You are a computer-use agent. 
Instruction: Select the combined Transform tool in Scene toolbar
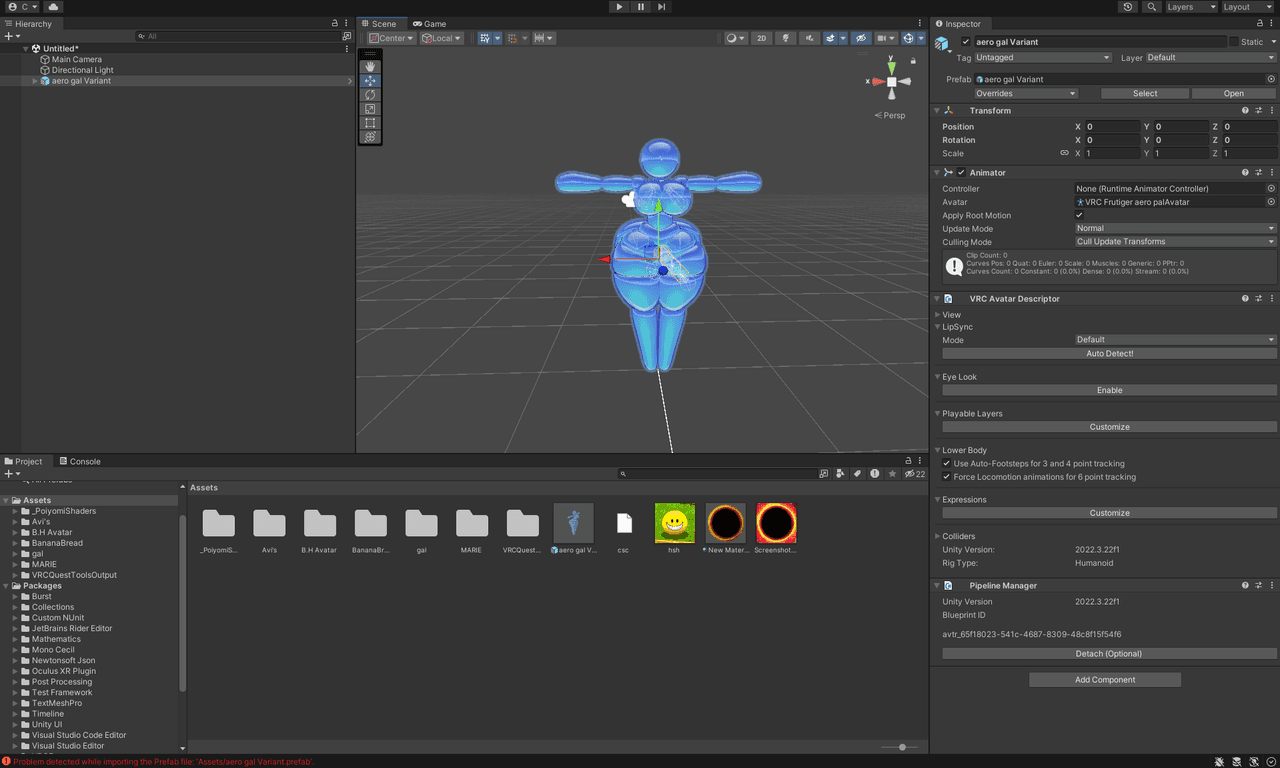pos(370,137)
